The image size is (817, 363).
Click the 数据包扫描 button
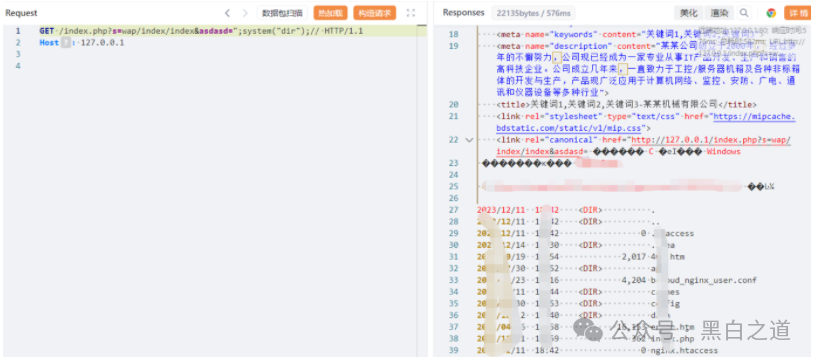coord(282,13)
